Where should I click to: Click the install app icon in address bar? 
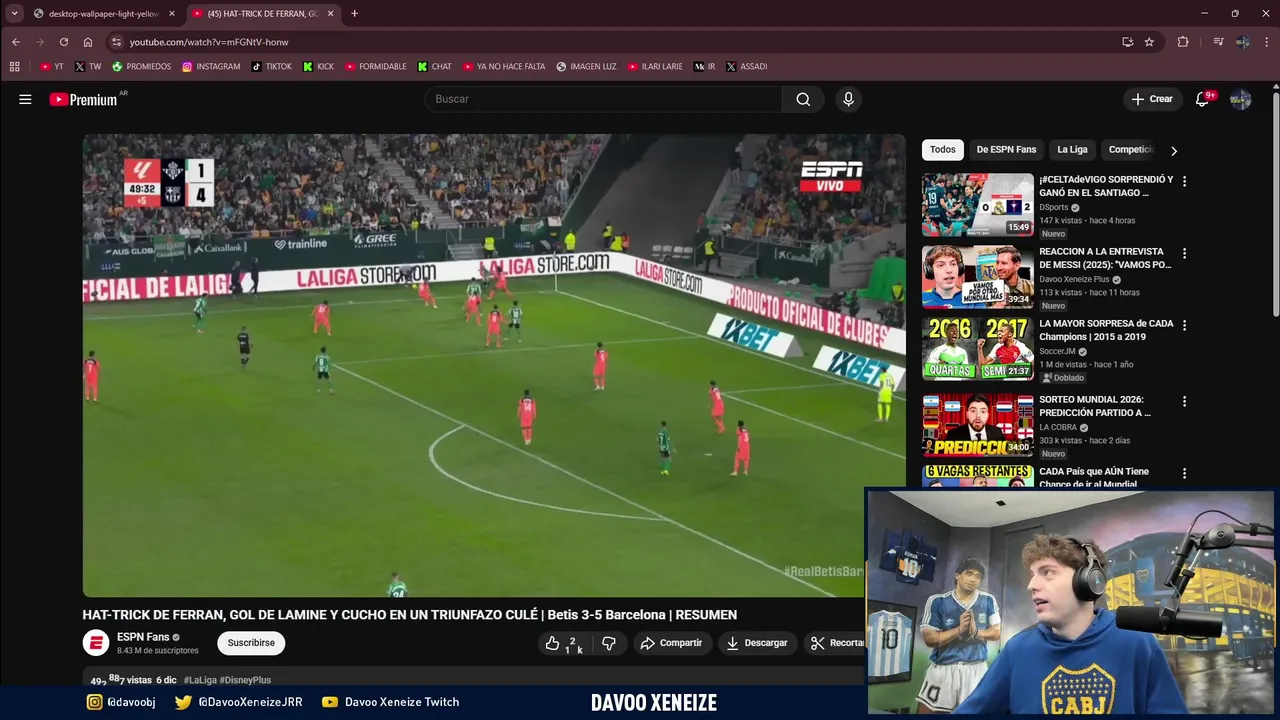point(1127,42)
